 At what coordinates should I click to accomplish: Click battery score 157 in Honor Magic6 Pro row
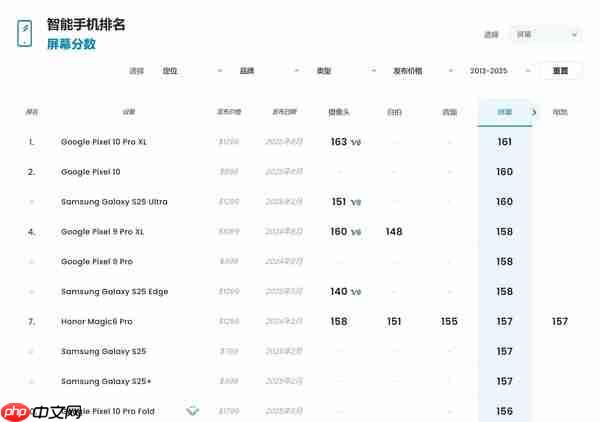560,321
